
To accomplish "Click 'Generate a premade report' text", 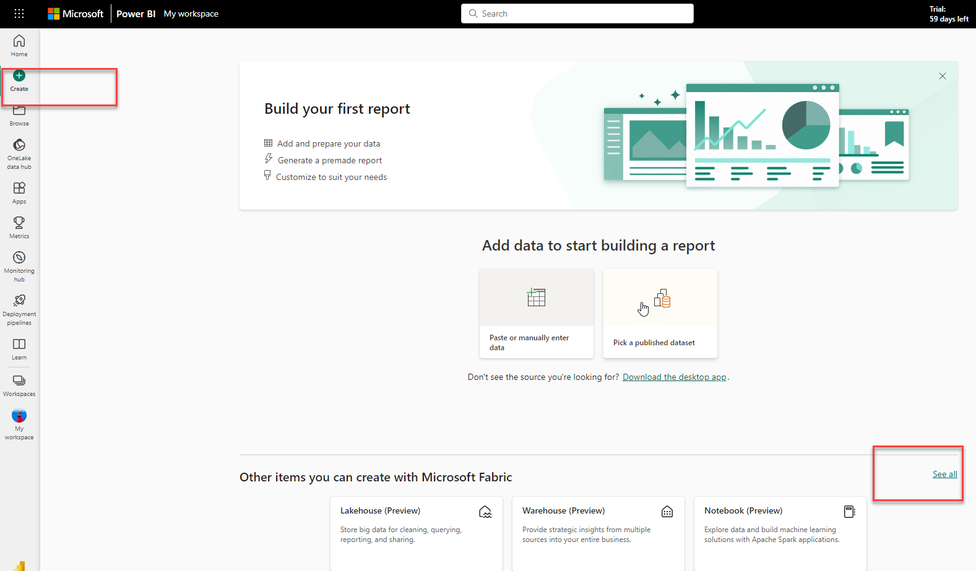I will tap(330, 160).
